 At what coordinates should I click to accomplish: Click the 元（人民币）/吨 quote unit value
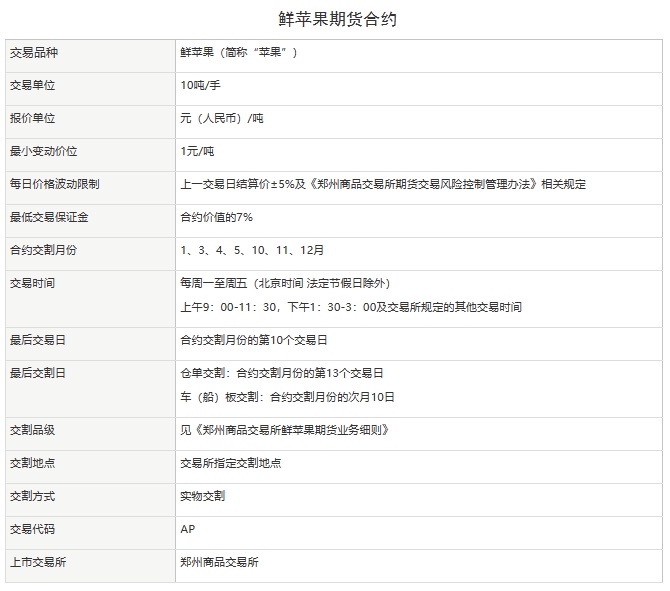[x=221, y=118]
